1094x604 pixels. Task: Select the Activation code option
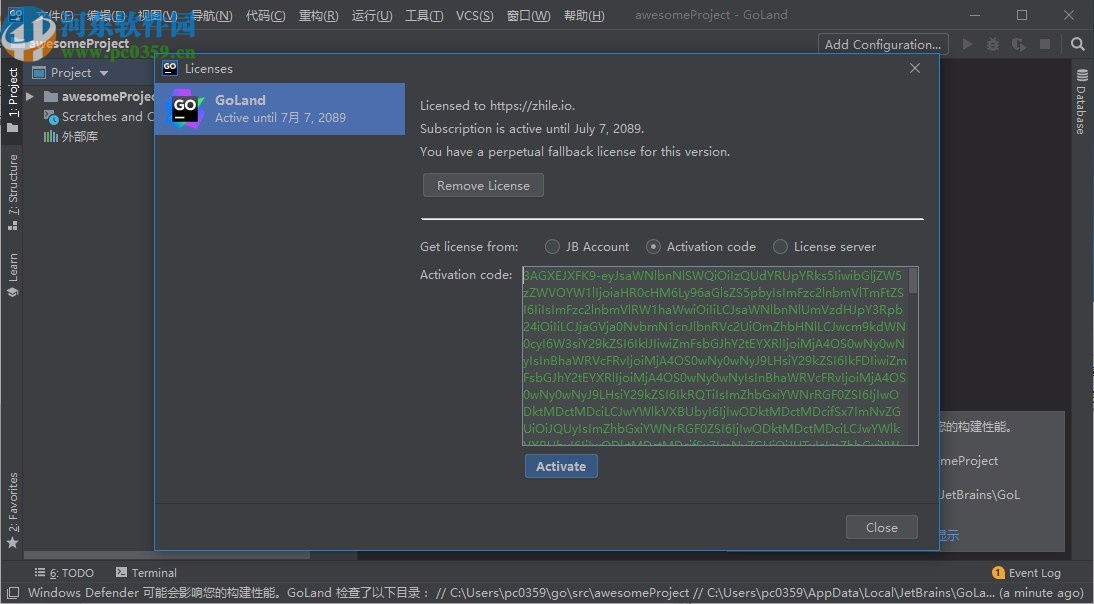pos(653,246)
